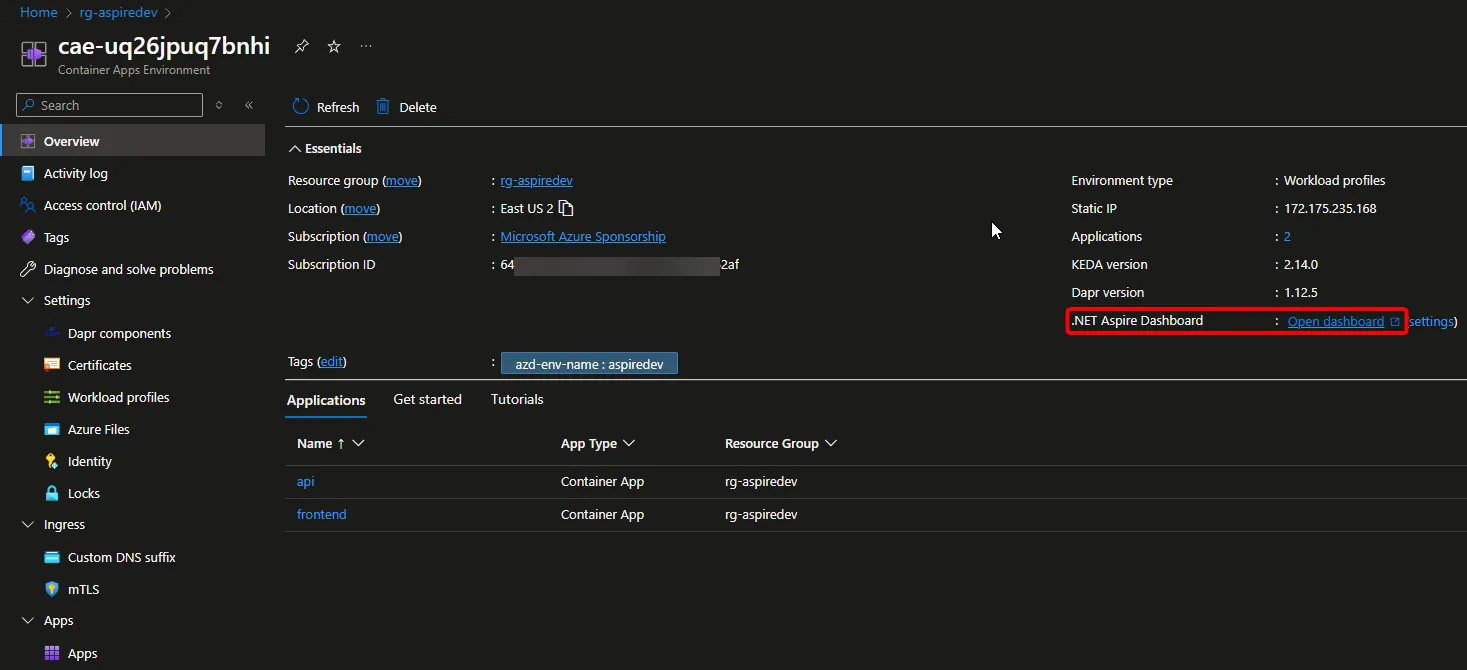Click the Locks padlock icon

click(52, 493)
